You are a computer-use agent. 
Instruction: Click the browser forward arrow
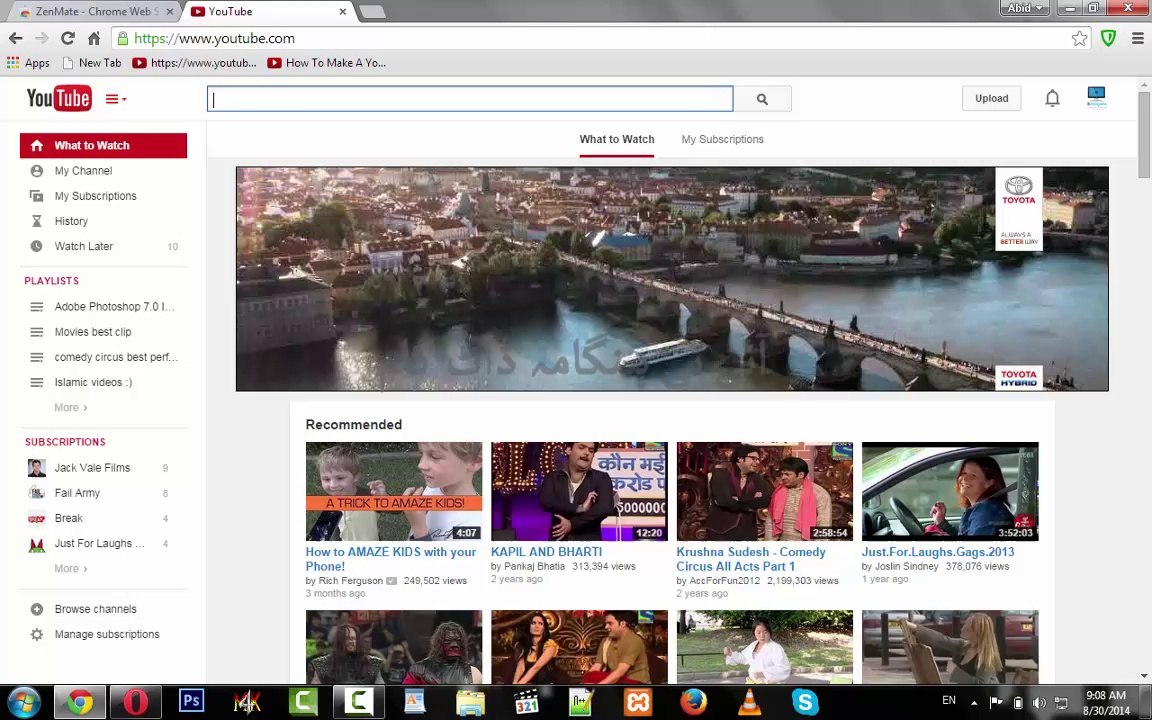coord(42,38)
